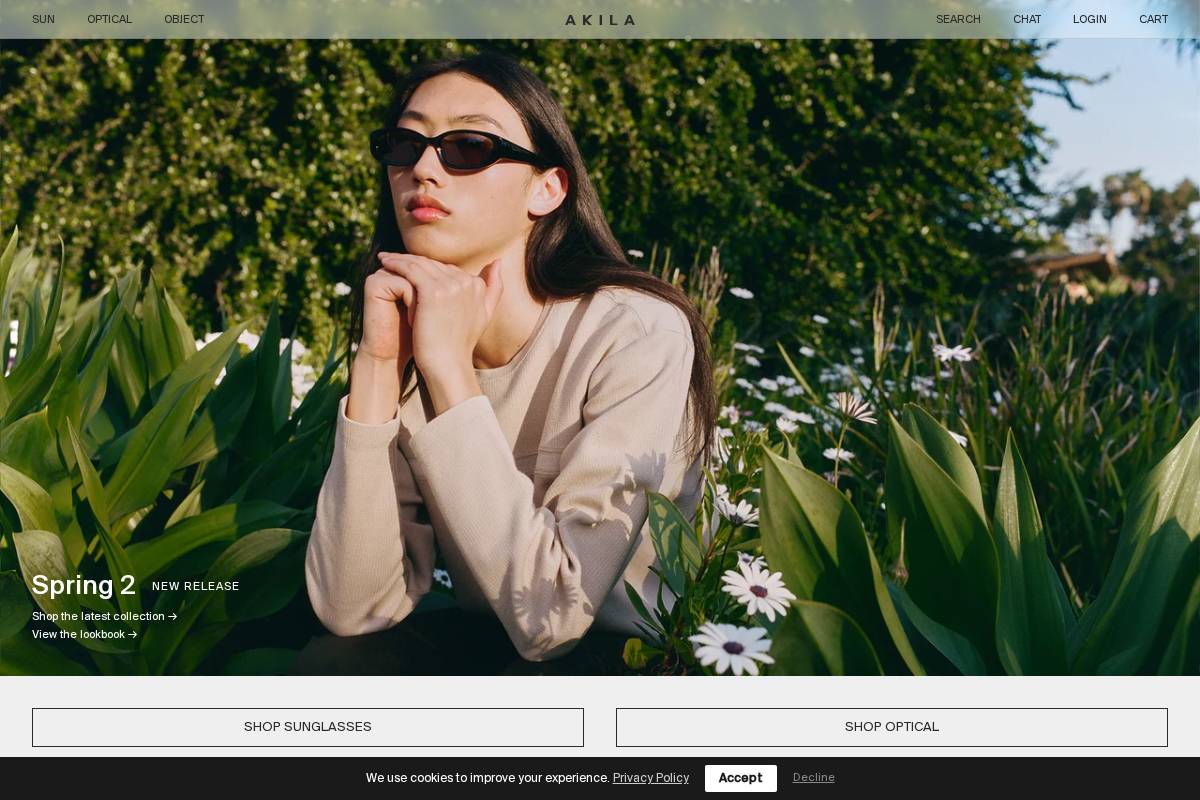Decline the cookie policy
Screen dimensions: 1200x800
tap(813, 778)
